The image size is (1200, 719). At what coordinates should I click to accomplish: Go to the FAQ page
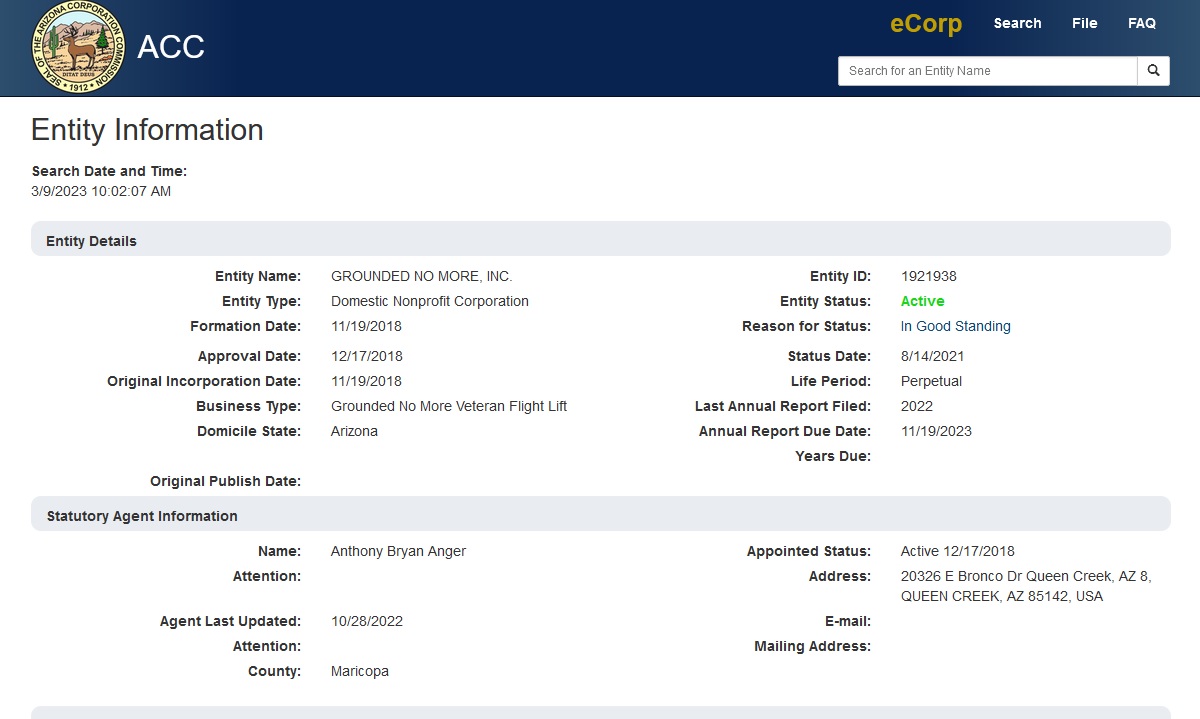[x=1141, y=23]
